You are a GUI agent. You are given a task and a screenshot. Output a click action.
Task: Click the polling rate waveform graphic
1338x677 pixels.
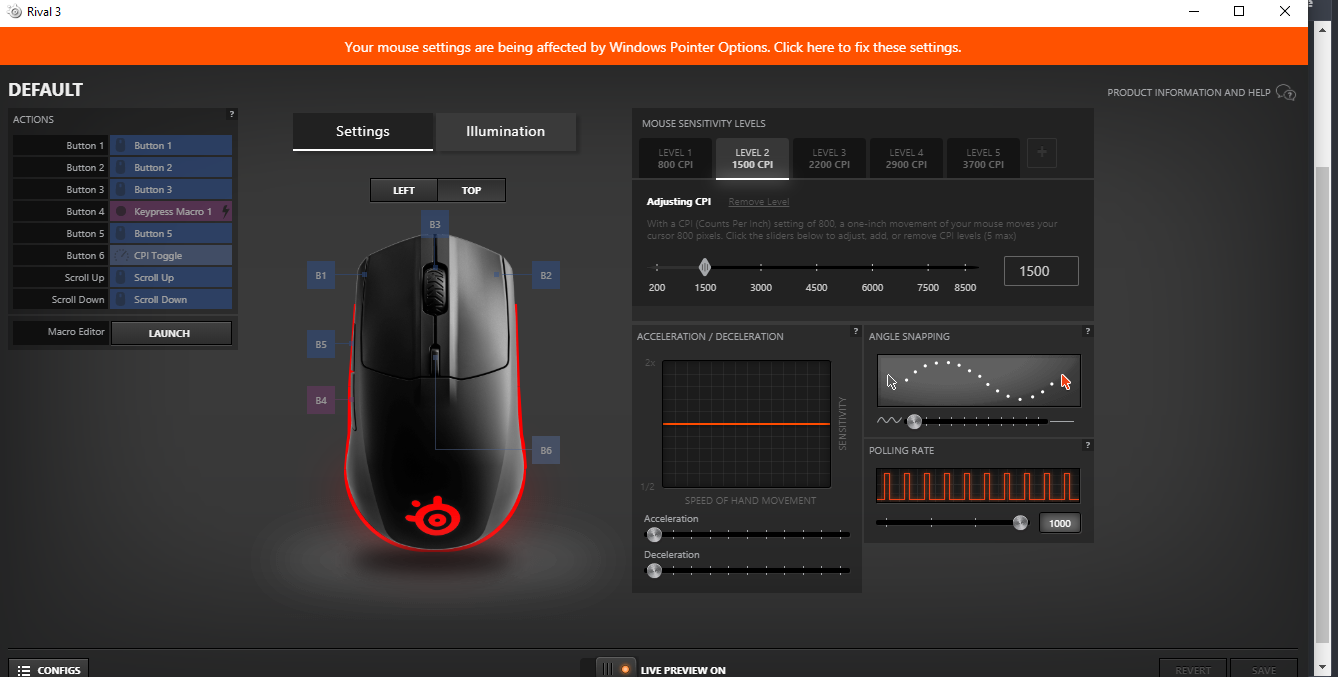click(x=979, y=486)
